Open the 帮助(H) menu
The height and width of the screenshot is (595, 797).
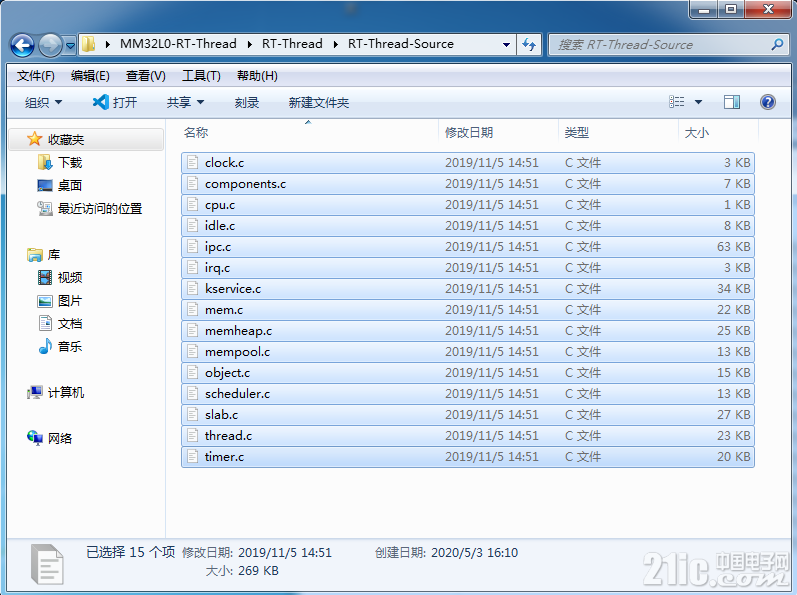click(x=257, y=76)
